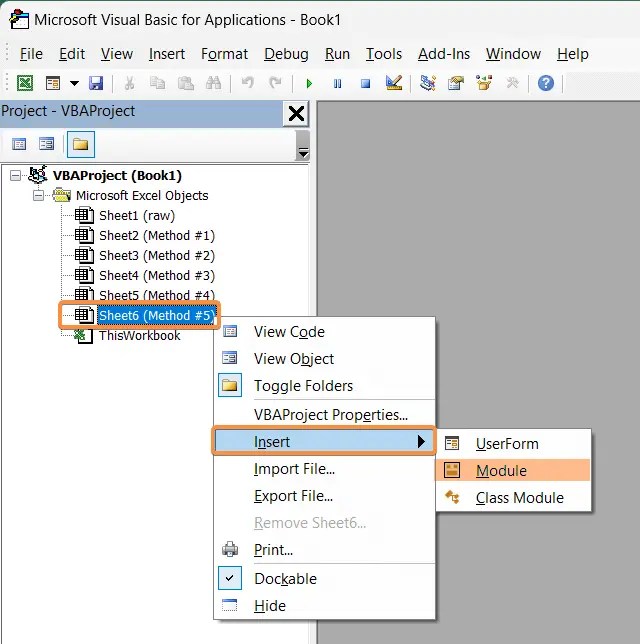Choose View Object in context menu

[x=325, y=359]
